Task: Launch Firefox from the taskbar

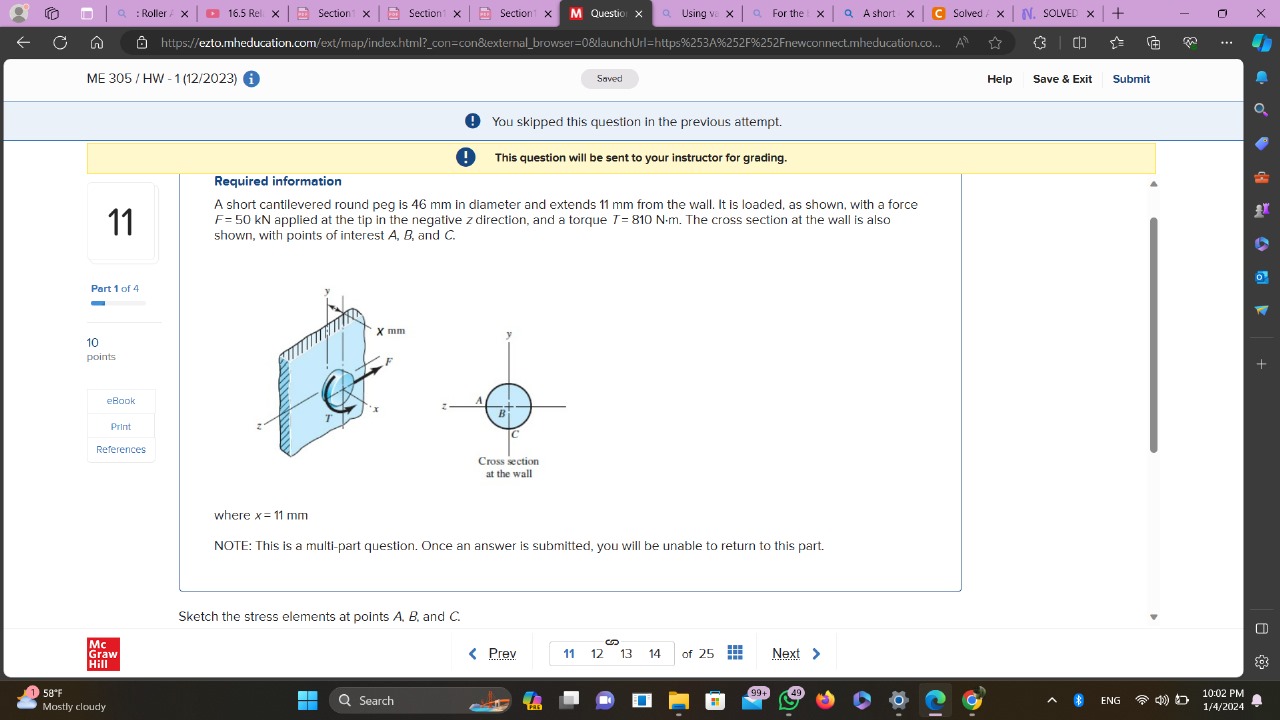Action: (825, 700)
